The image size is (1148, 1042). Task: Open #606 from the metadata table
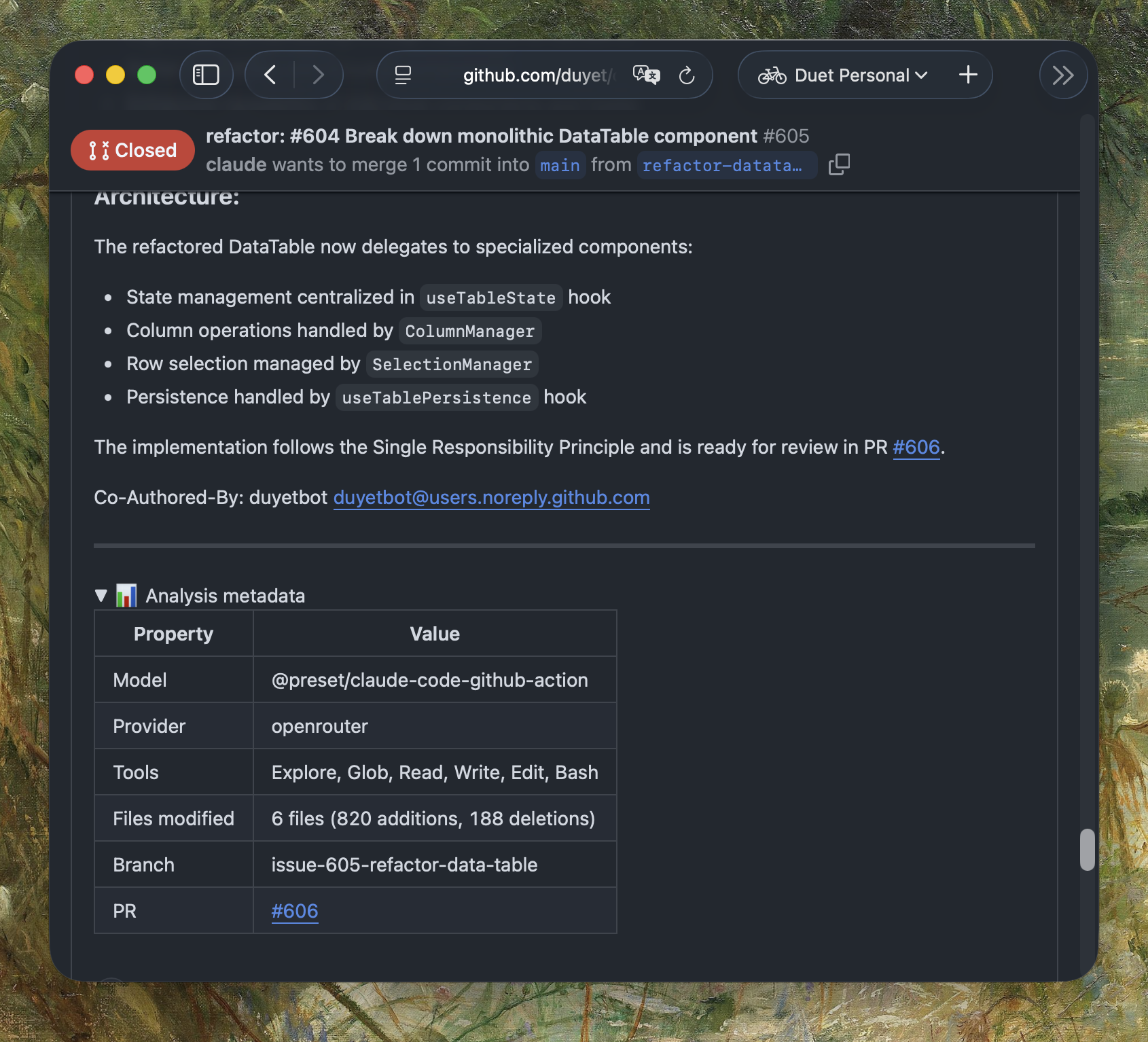294,910
